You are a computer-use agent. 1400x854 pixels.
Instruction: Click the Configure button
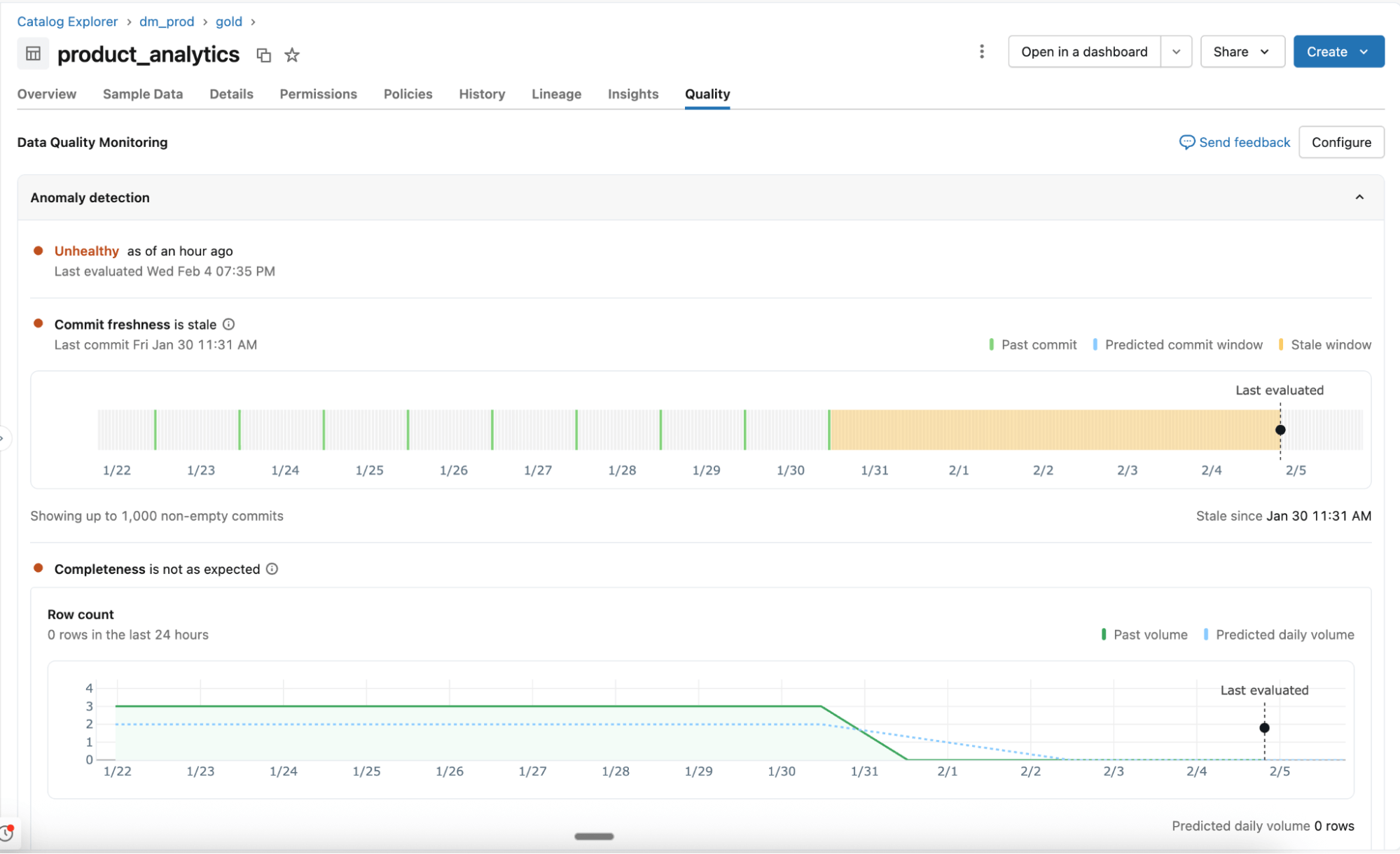tap(1341, 142)
